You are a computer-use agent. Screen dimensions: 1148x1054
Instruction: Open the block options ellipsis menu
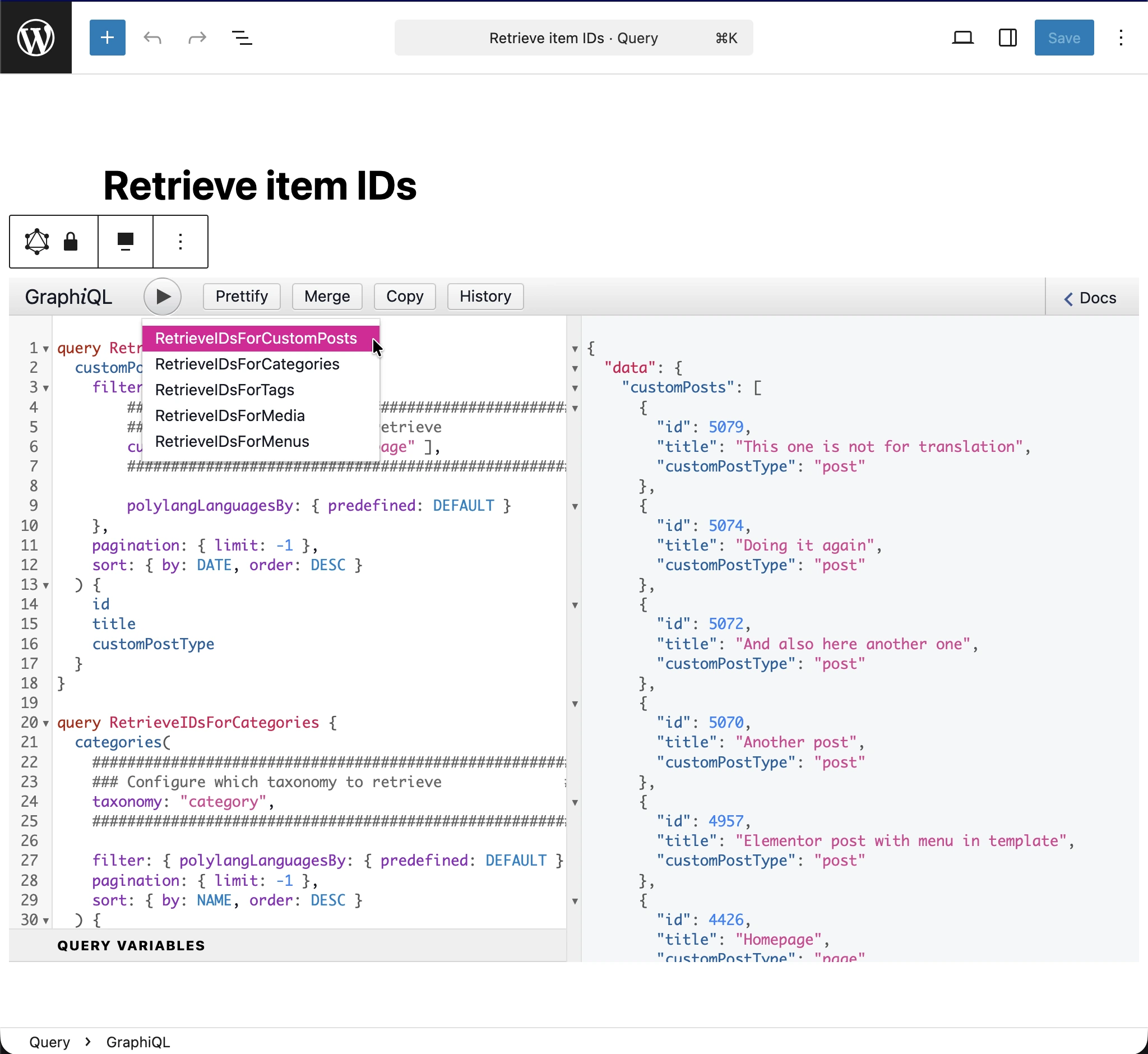coord(180,241)
